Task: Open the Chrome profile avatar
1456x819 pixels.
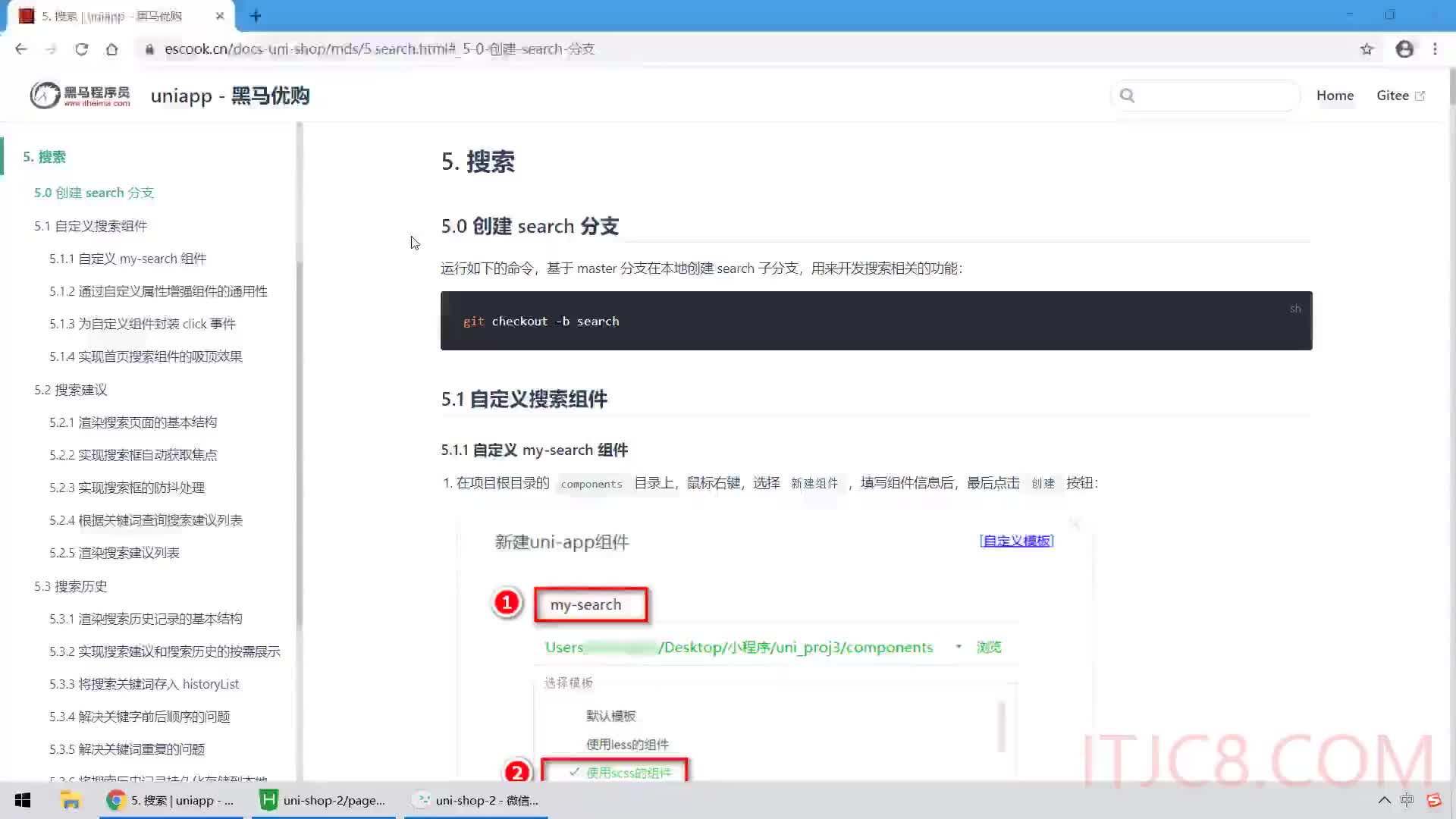Action: 1404,49
